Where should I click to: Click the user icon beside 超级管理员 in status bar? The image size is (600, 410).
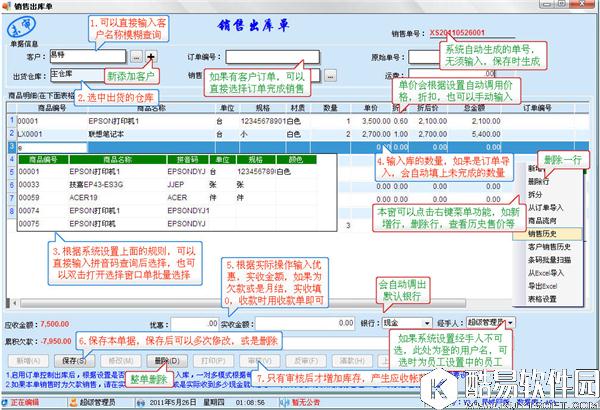tap(73, 402)
